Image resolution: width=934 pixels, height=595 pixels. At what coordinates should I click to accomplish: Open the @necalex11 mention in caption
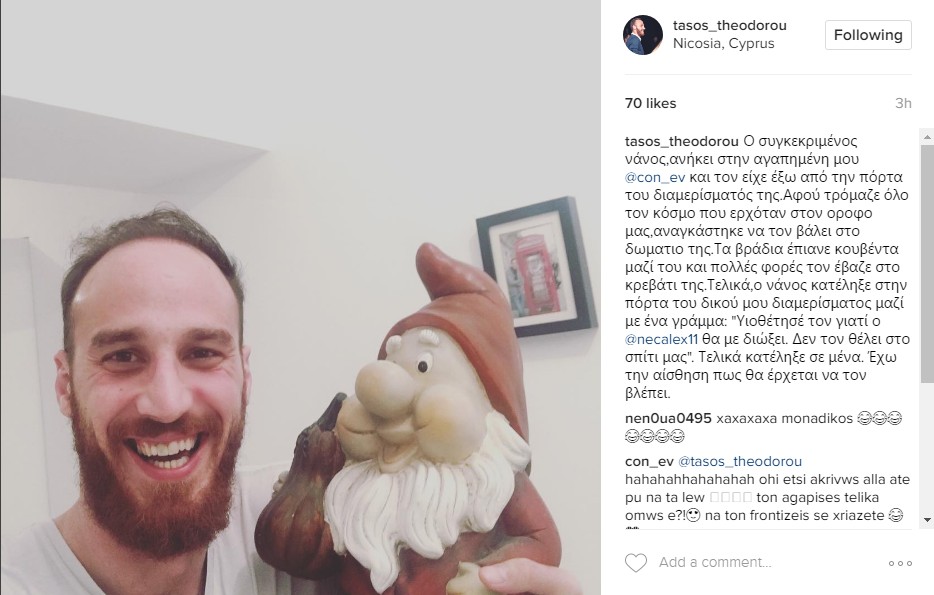pos(661,339)
